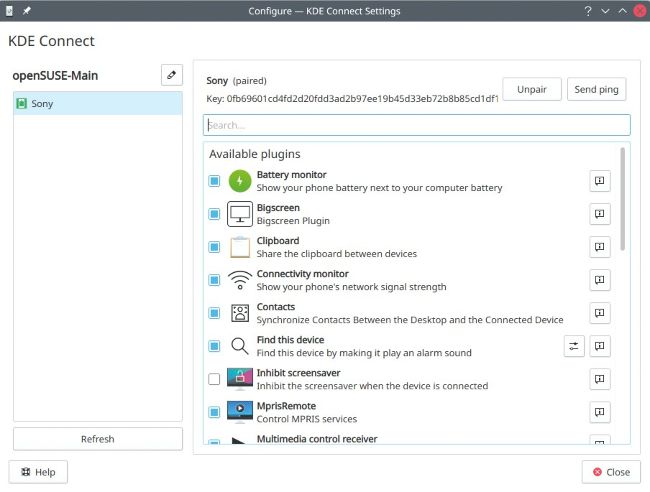This screenshot has height=492, width=650.
Task: Click the pencil rename device icon
Action: pos(171,75)
